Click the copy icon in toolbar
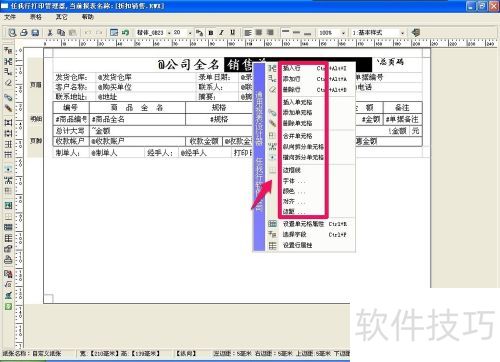The image size is (500, 362). click(61, 32)
